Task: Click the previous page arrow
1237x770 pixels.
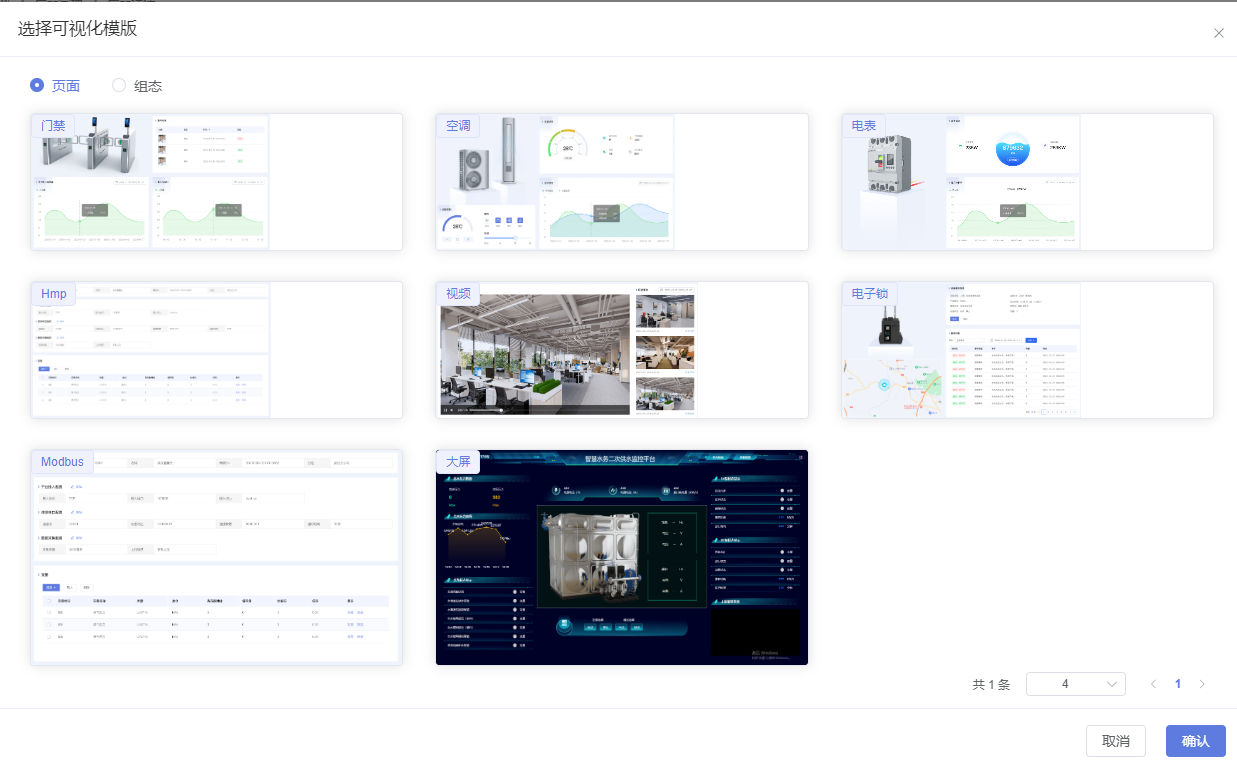Action: tap(1153, 684)
